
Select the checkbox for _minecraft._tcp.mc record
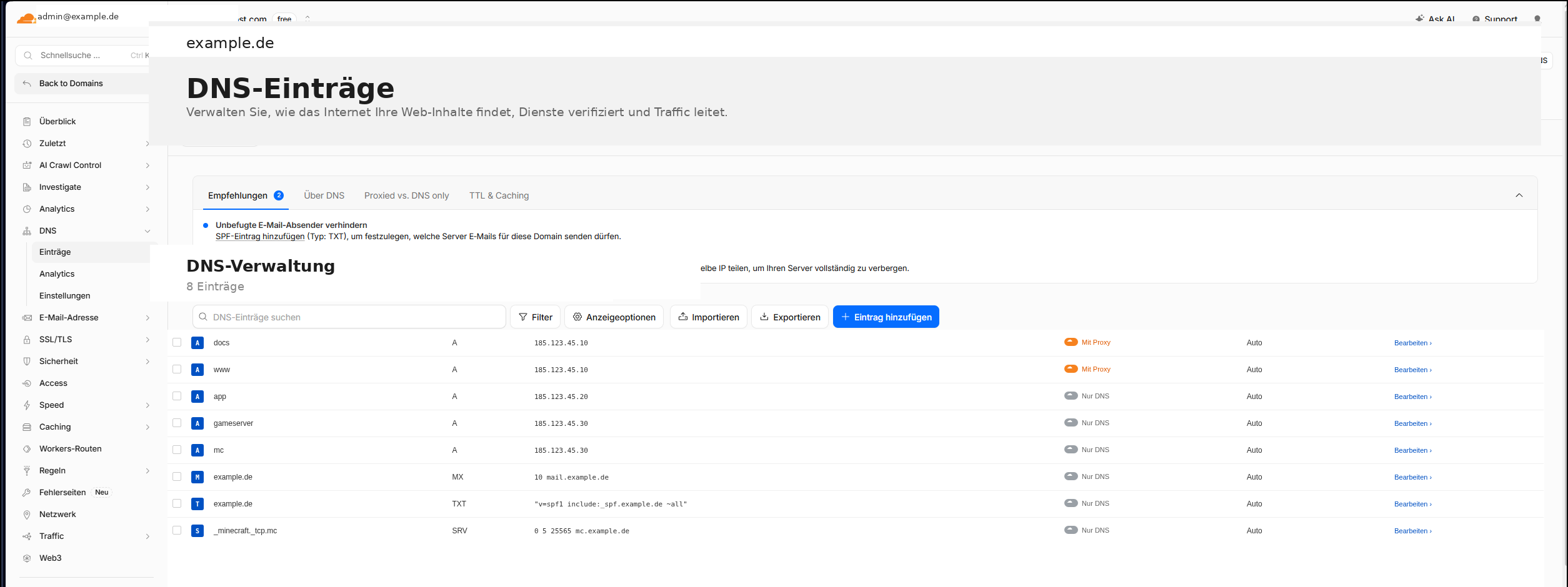coord(177,530)
